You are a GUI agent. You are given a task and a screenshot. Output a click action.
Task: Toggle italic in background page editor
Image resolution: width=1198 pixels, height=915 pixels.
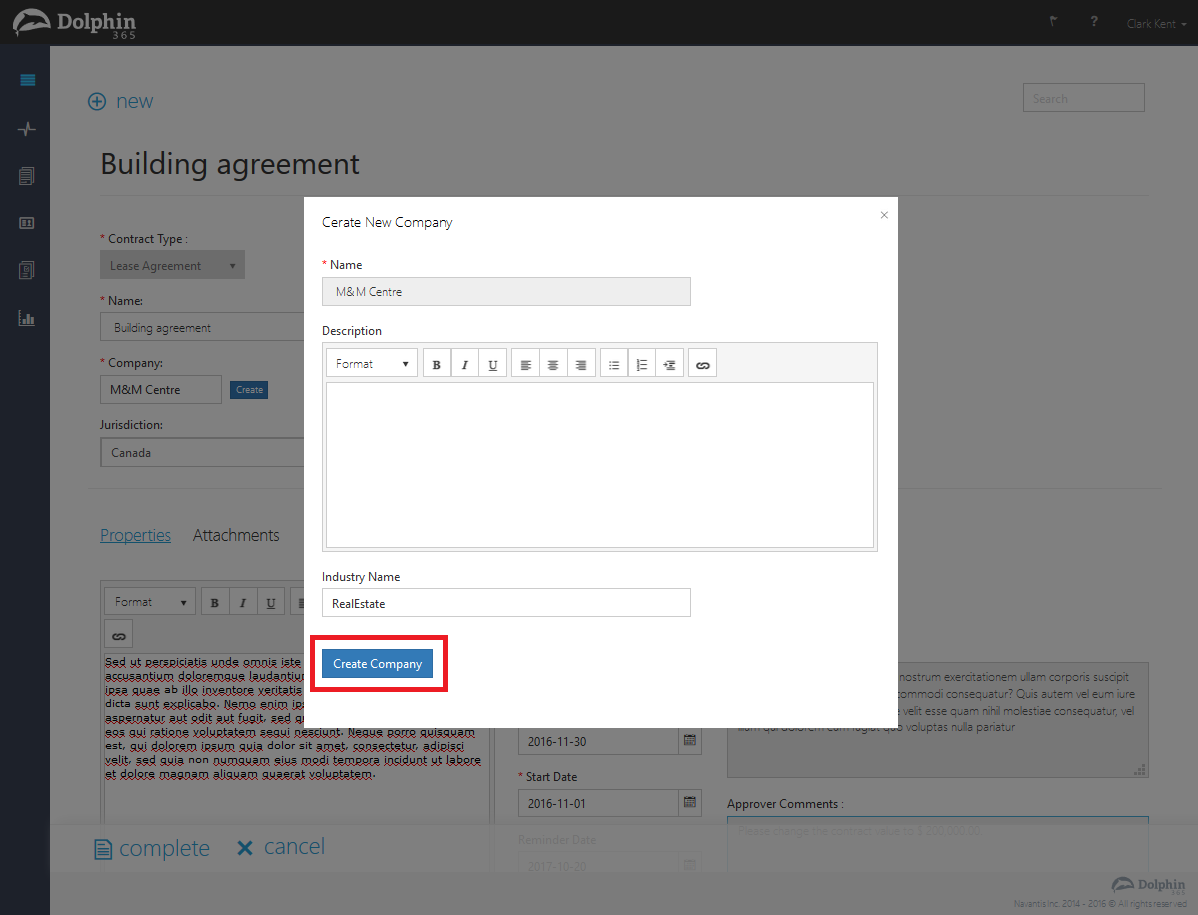click(x=243, y=603)
